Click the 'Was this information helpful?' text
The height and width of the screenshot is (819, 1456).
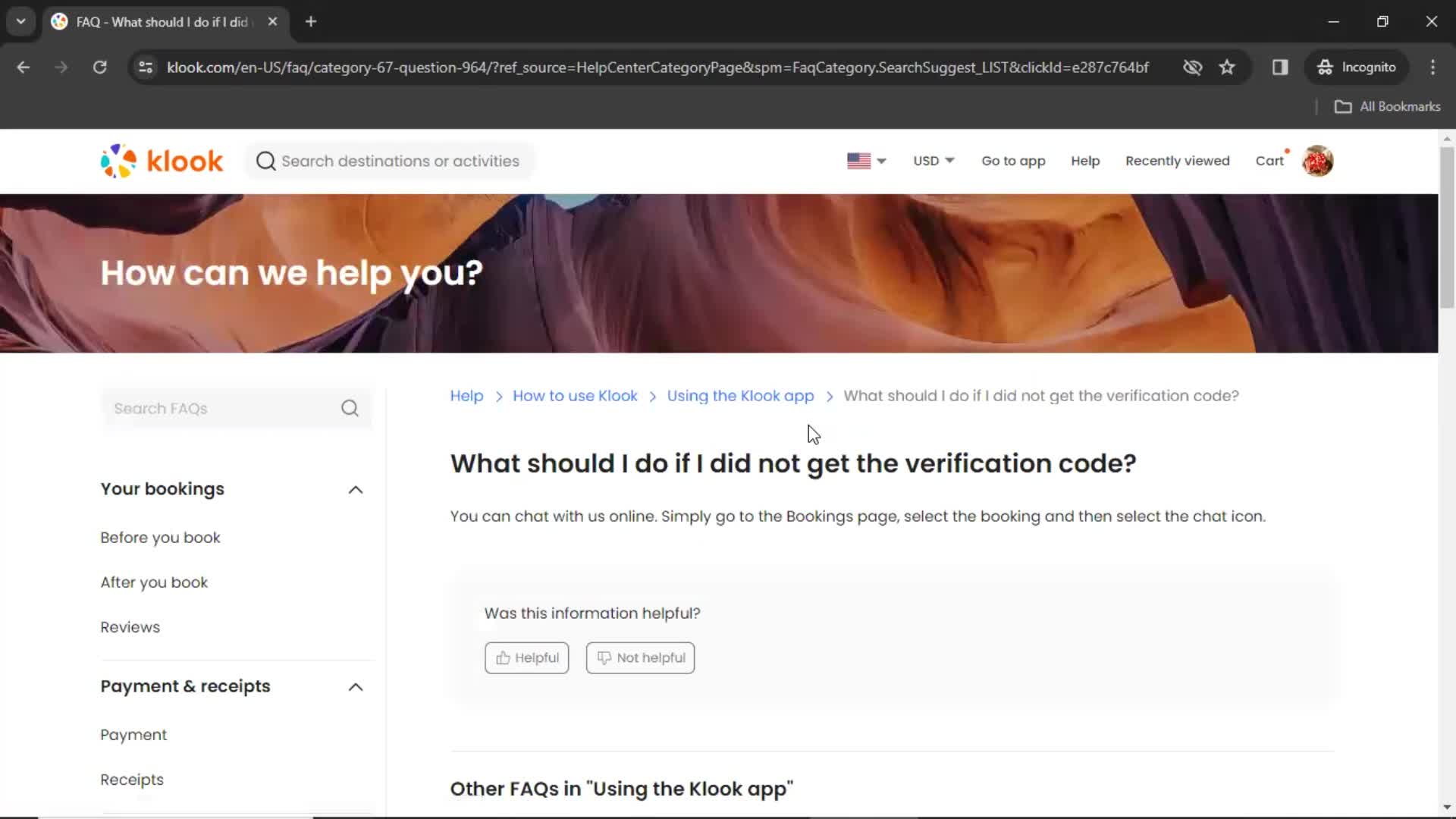(592, 613)
